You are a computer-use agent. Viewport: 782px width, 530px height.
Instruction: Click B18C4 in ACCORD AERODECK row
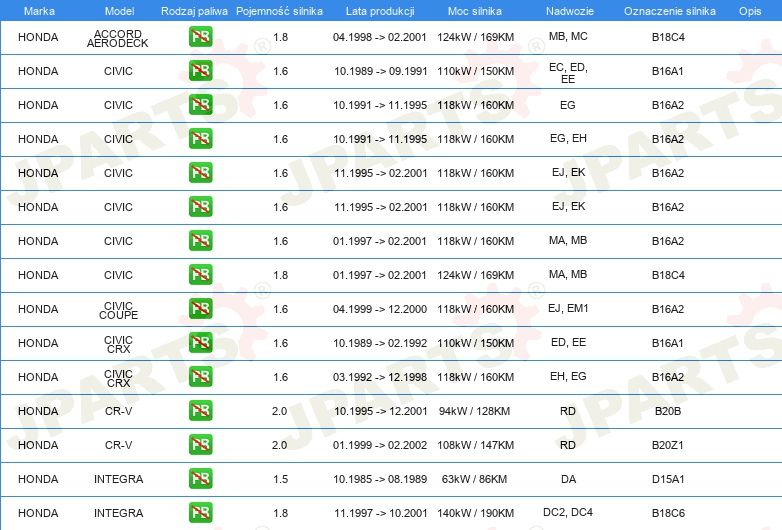click(668, 37)
